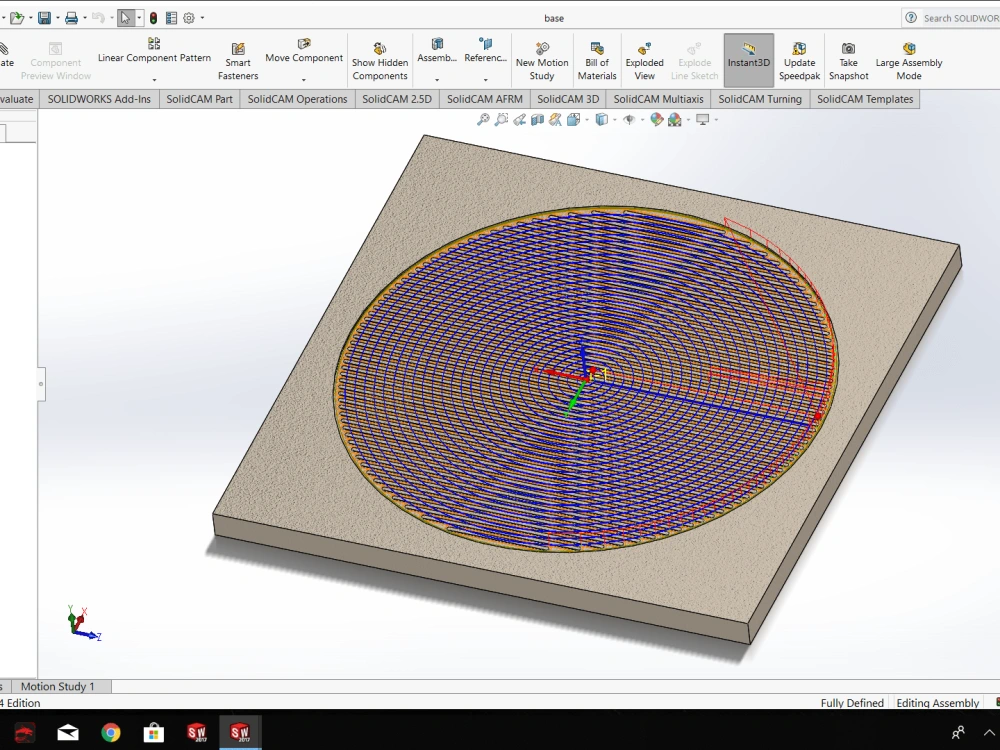Click Zoom to Area magnifier icon
1000x750 pixels.
coord(501,119)
